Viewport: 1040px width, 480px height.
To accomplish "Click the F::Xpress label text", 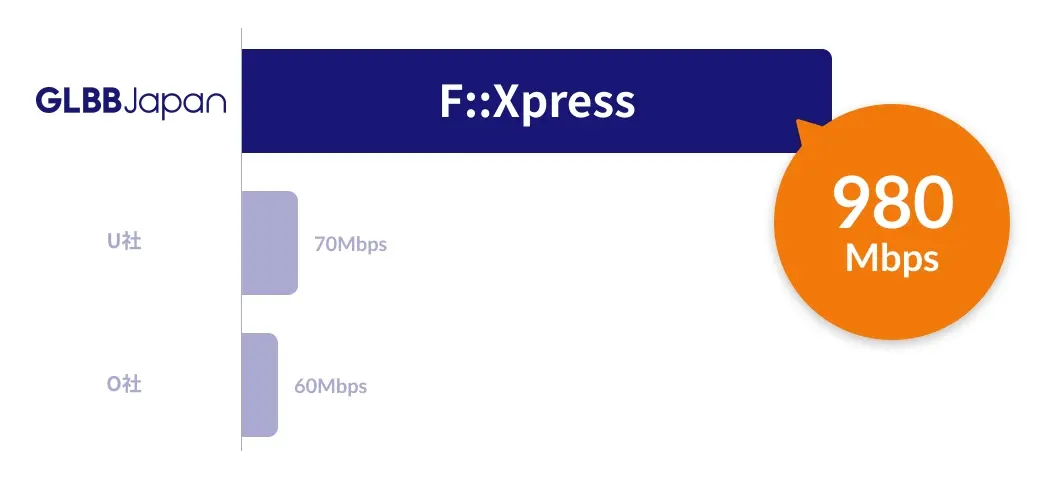I will click(x=537, y=101).
